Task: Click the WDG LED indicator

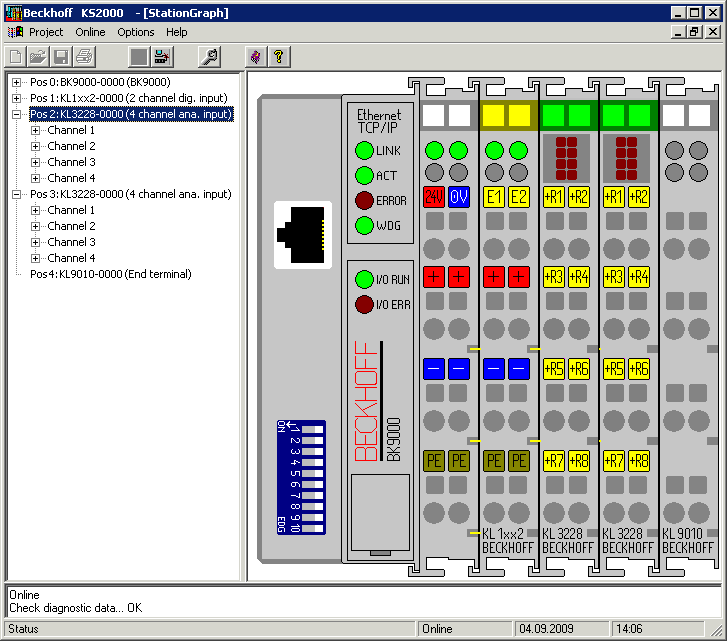Action: coord(364,226)
